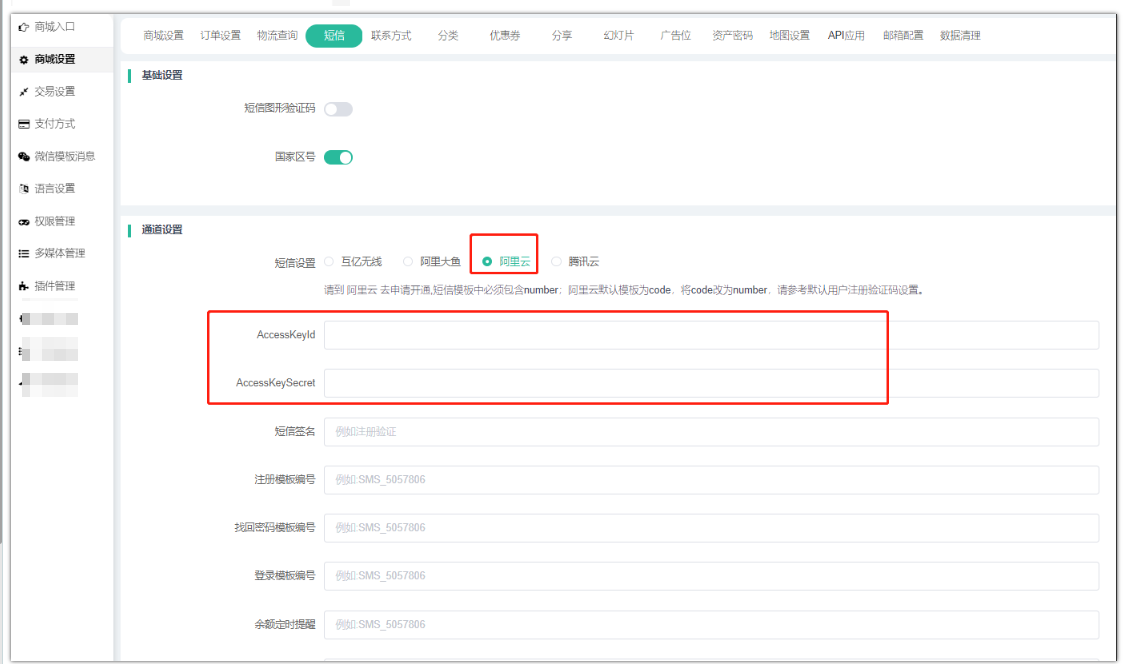Click the 微信模板消息 WeChat icon

(x=24, y=157)
